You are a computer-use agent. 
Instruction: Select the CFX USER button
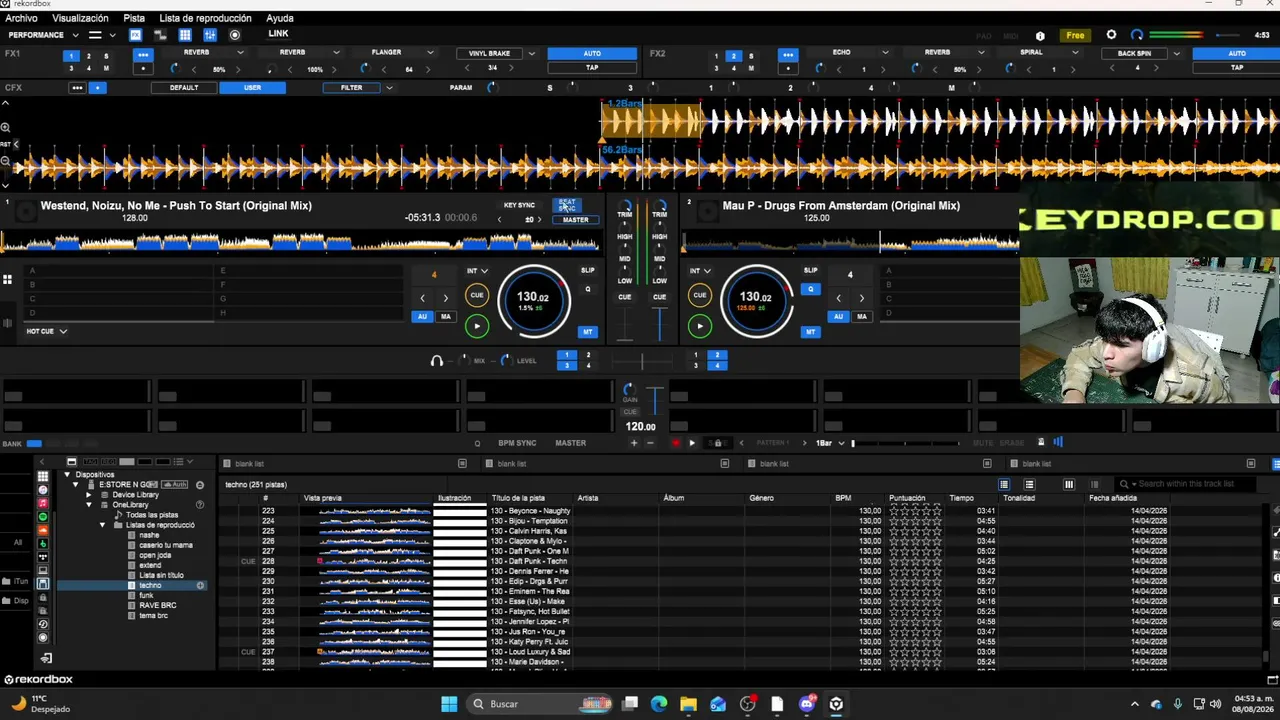252,88
